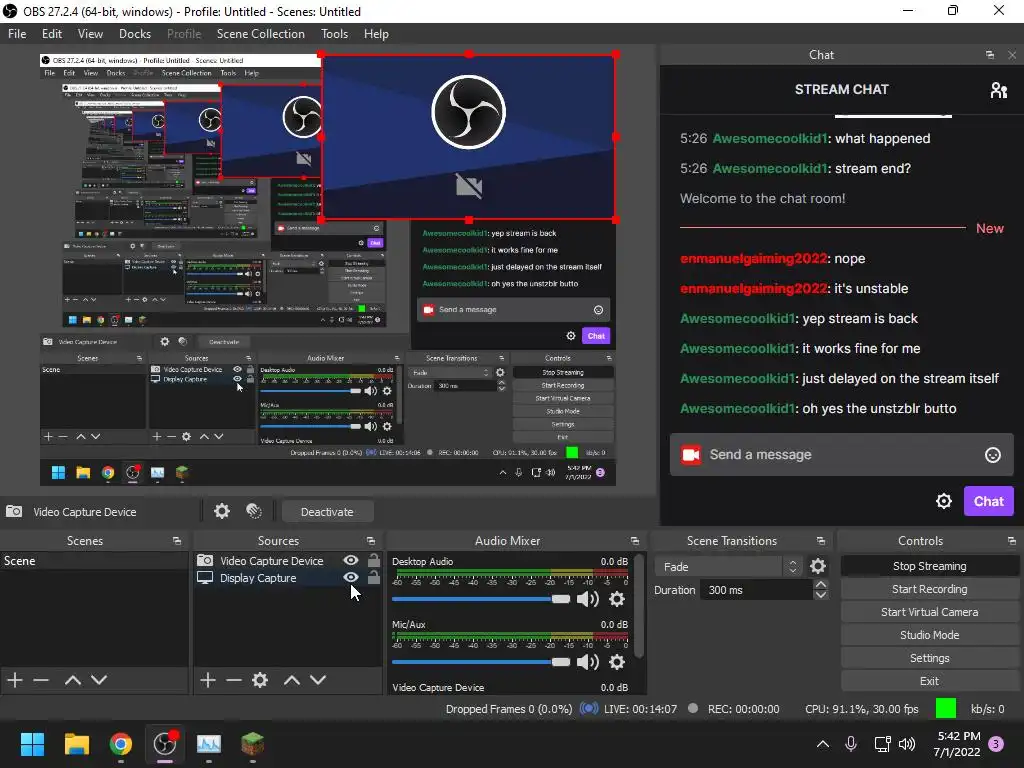Open the Docks menu
The height and width of the screenshot is (768, 1024).
pos(135,34)
